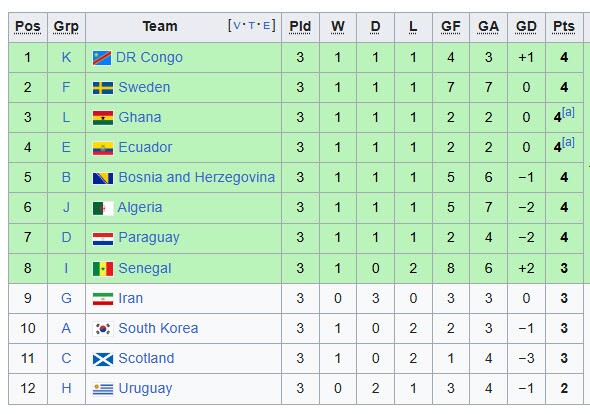This screenshot has width=590, height=414.
Task: Click the Algeria flag icon
Action: click(103, 208)
